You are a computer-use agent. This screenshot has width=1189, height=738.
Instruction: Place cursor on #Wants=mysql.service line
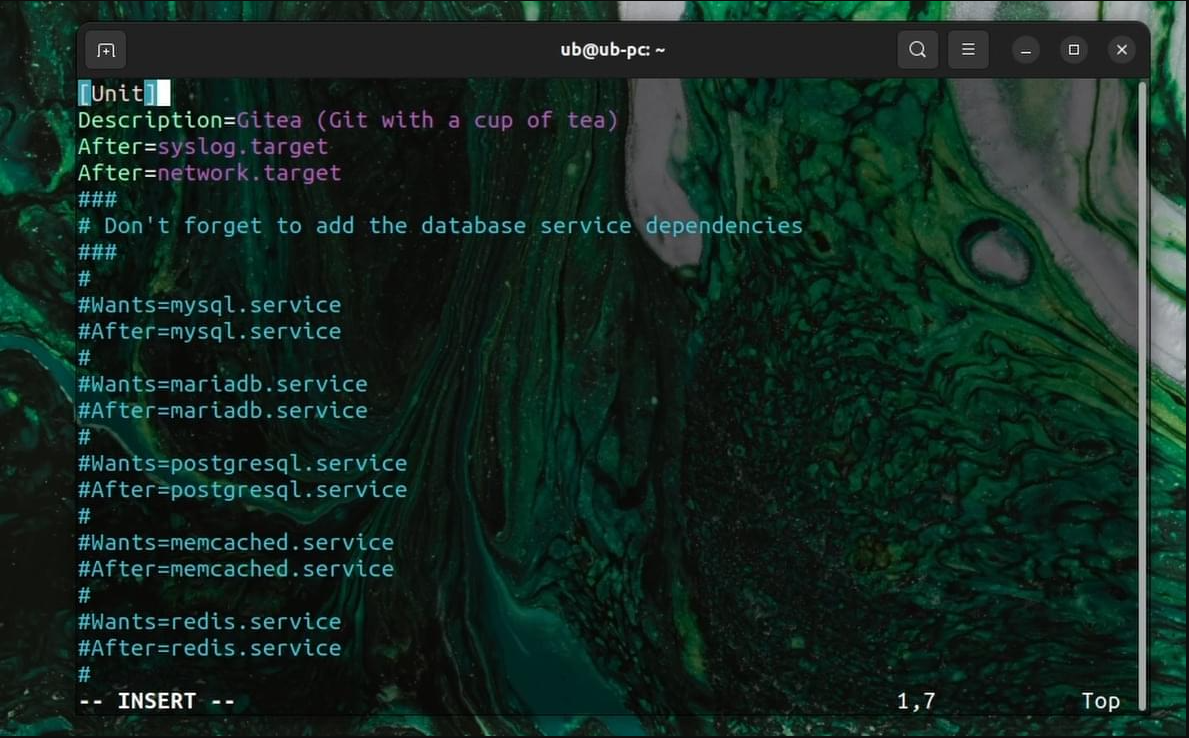tap(210, 305)
